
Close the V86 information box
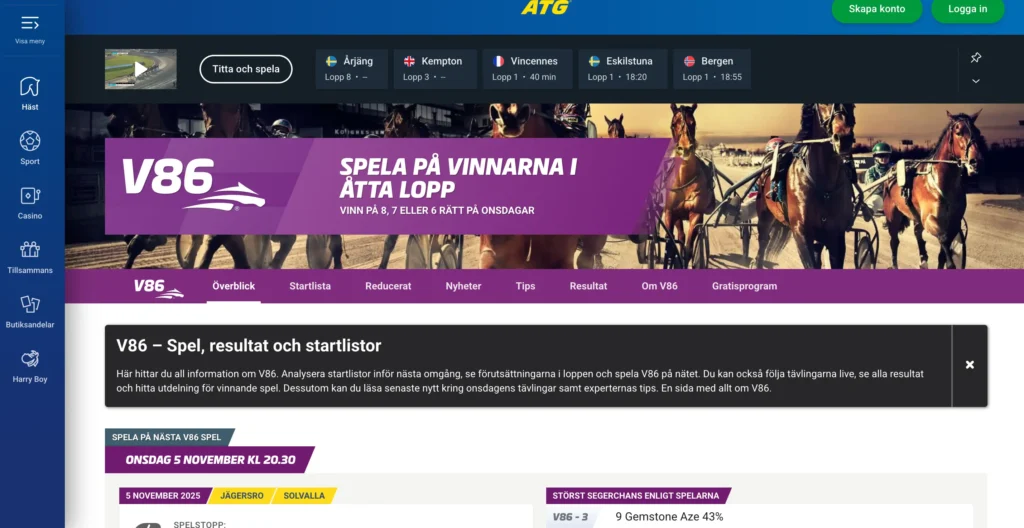click(x=970, y=365)
